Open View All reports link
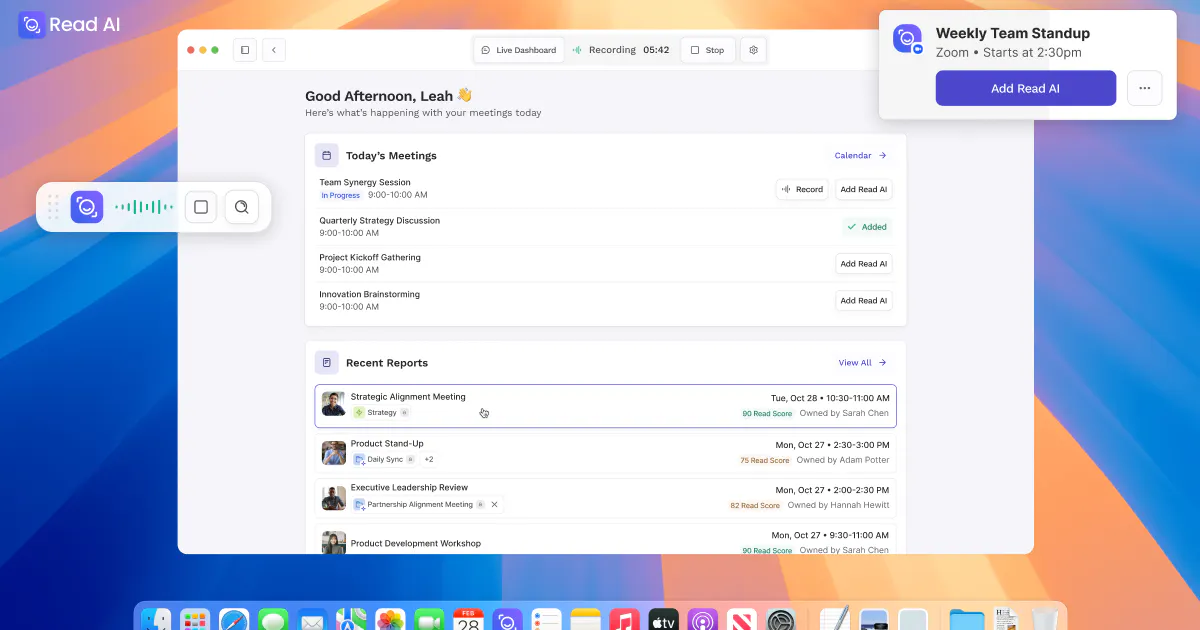This screenshot has width=1200, height=630. click(862, 363)
